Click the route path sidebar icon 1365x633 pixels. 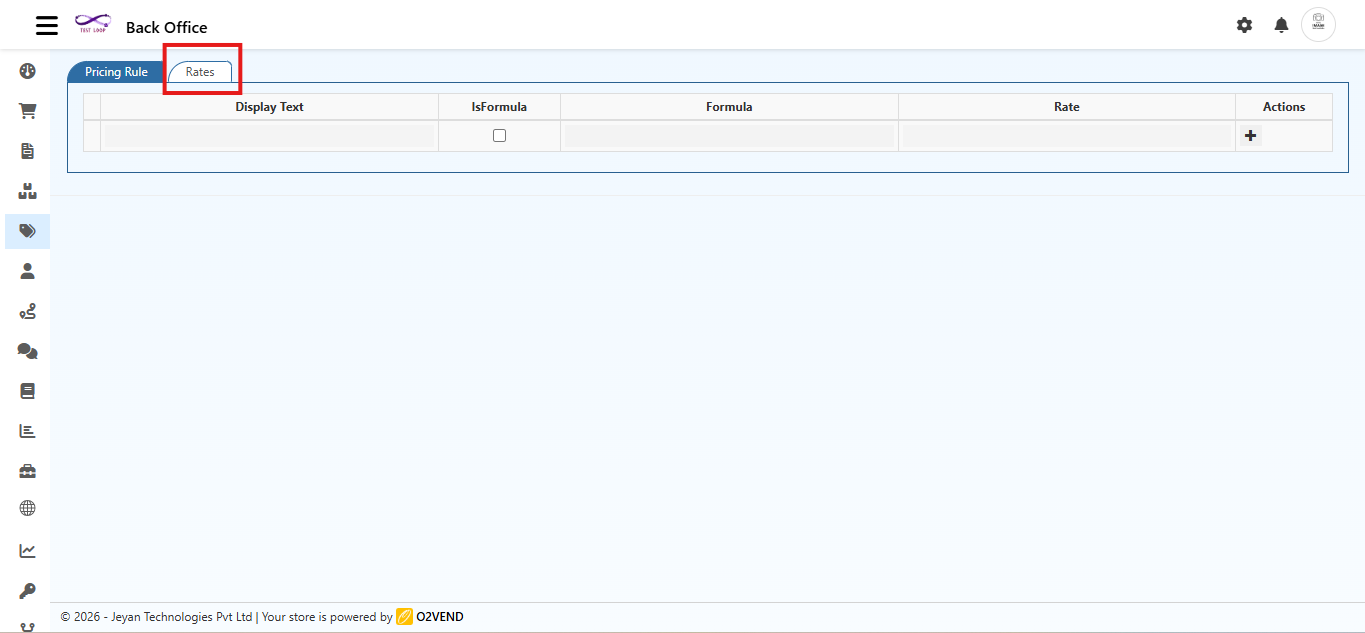tap(28, 311)
